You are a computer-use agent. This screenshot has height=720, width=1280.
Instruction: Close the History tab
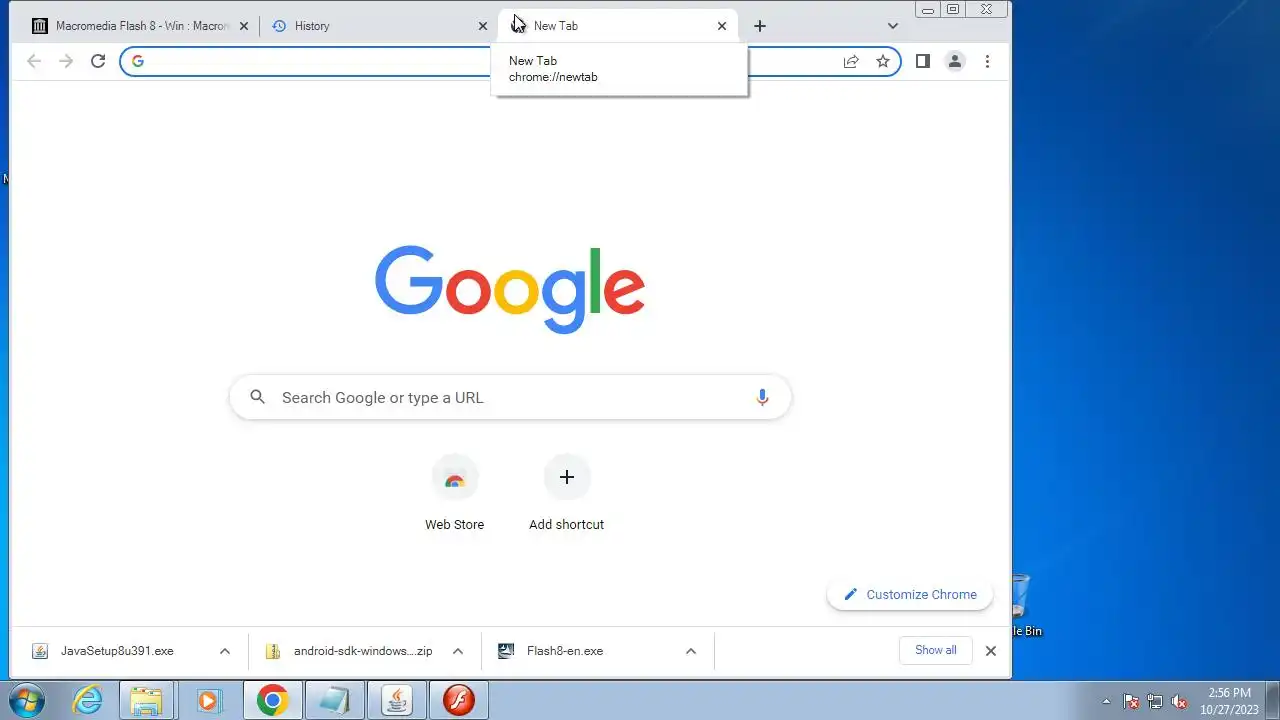point(483,26)
